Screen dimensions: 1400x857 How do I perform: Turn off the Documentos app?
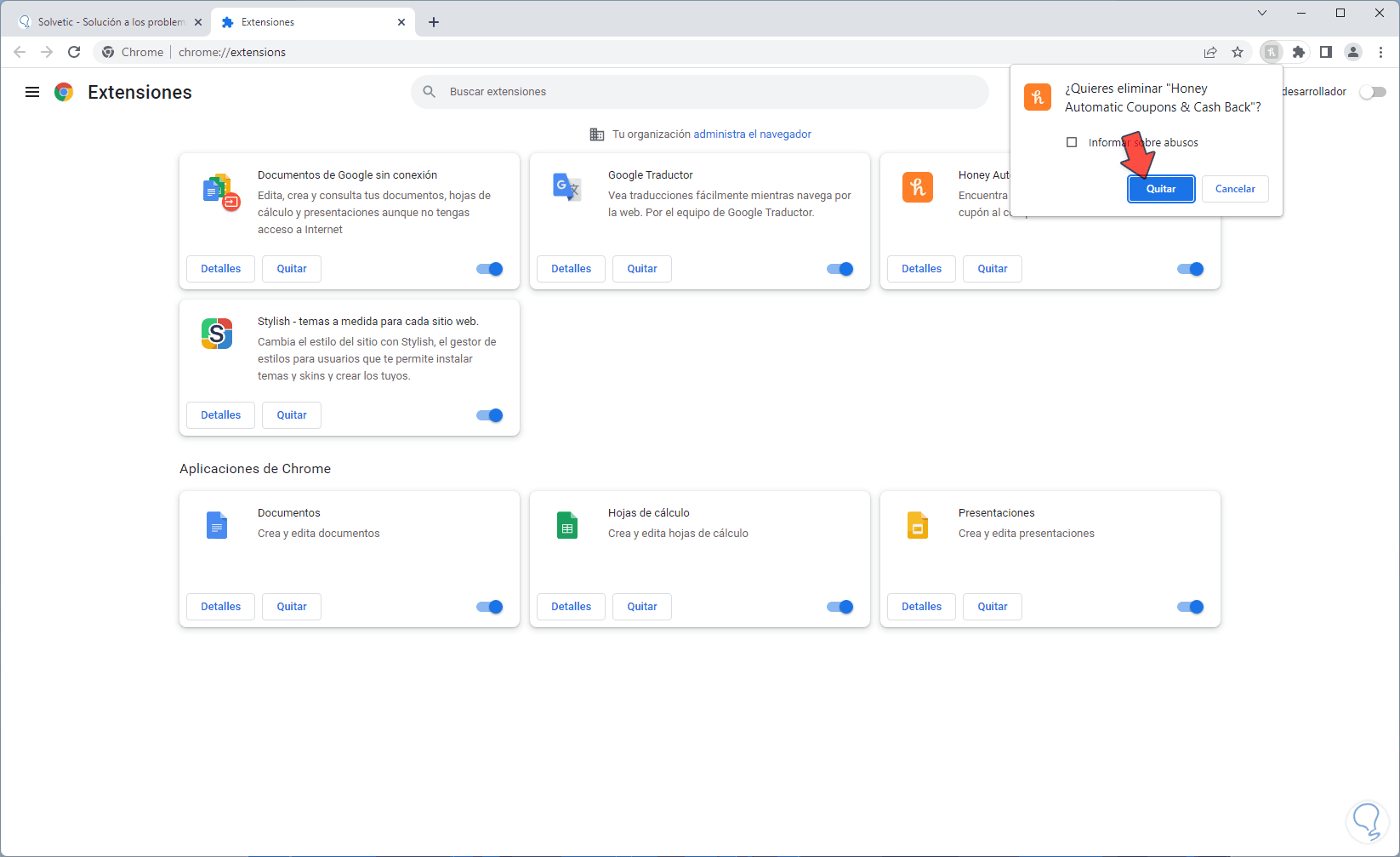click(490, 607)
